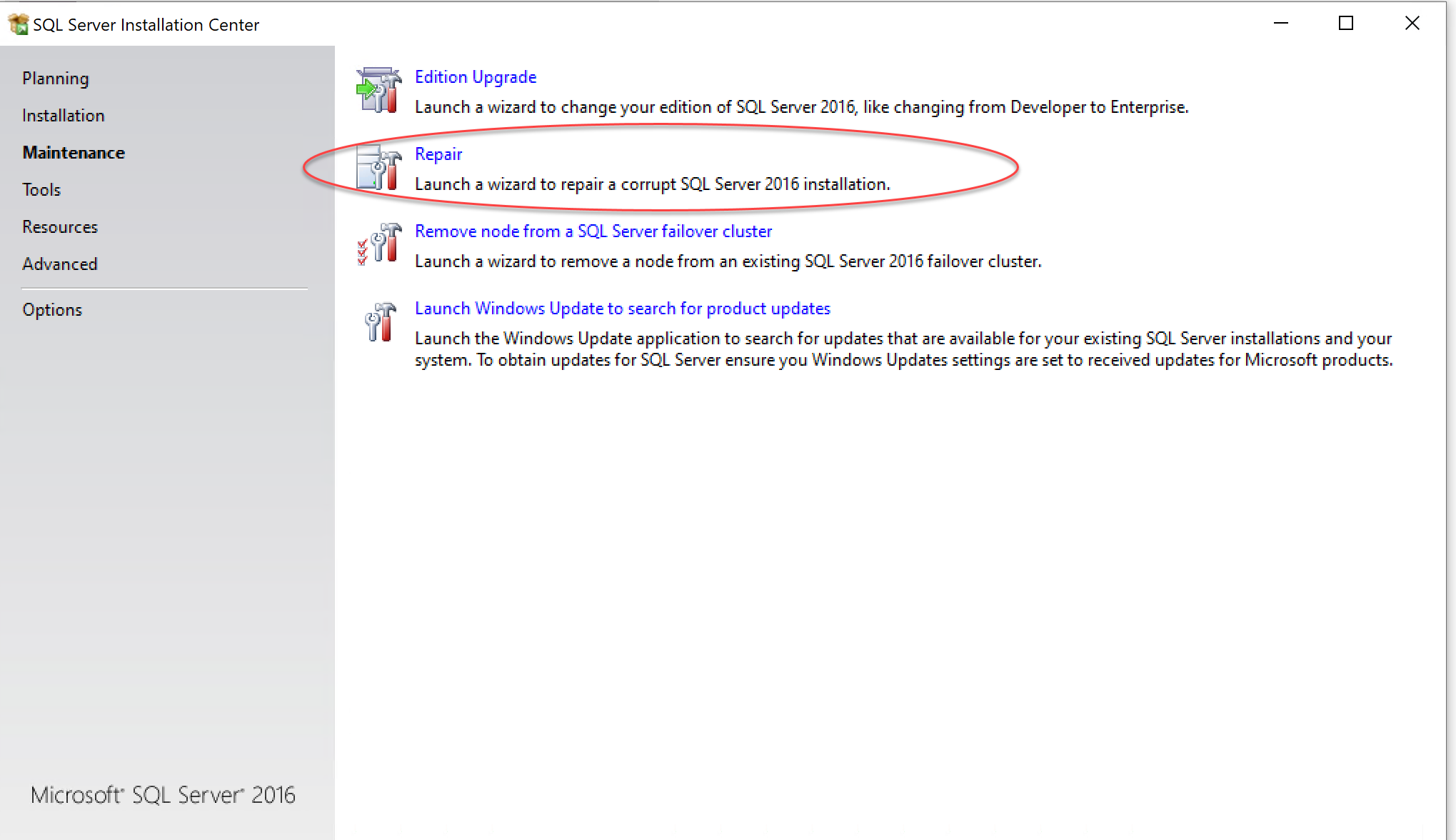Go to the Tools section
This screenshot has width=1456, height=840.
[x=41, y=189]
